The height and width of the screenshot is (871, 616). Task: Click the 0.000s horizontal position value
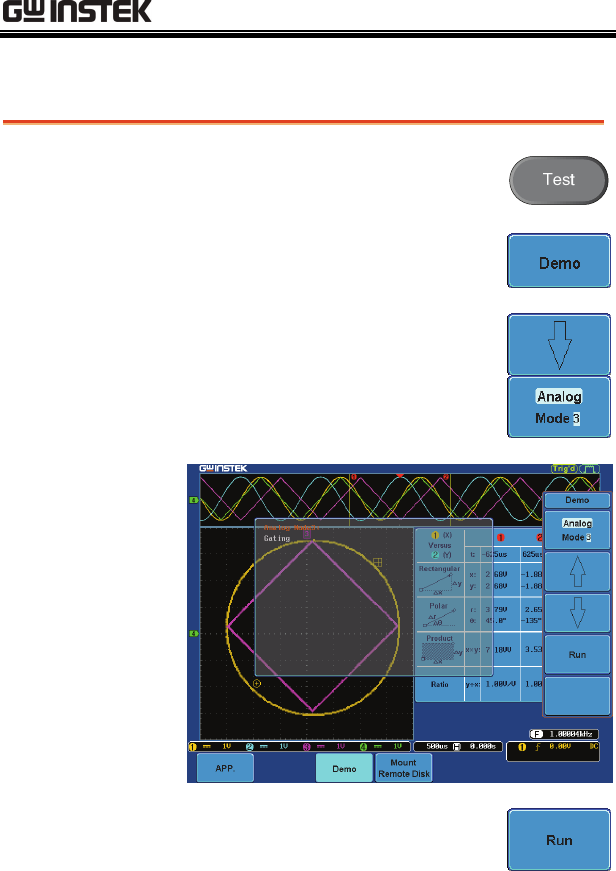483,747
